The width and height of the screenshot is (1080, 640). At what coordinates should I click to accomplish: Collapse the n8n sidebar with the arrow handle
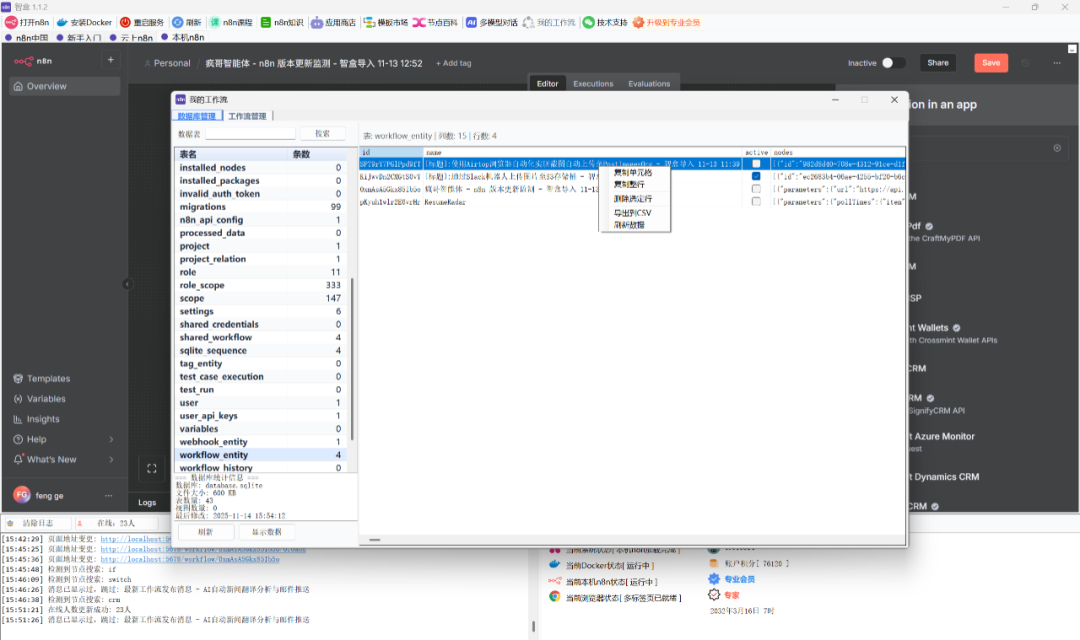[127, 284]
